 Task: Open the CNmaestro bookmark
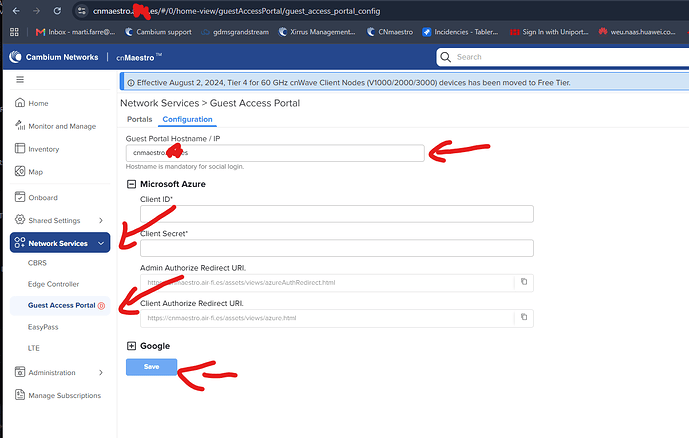point(390,32)
